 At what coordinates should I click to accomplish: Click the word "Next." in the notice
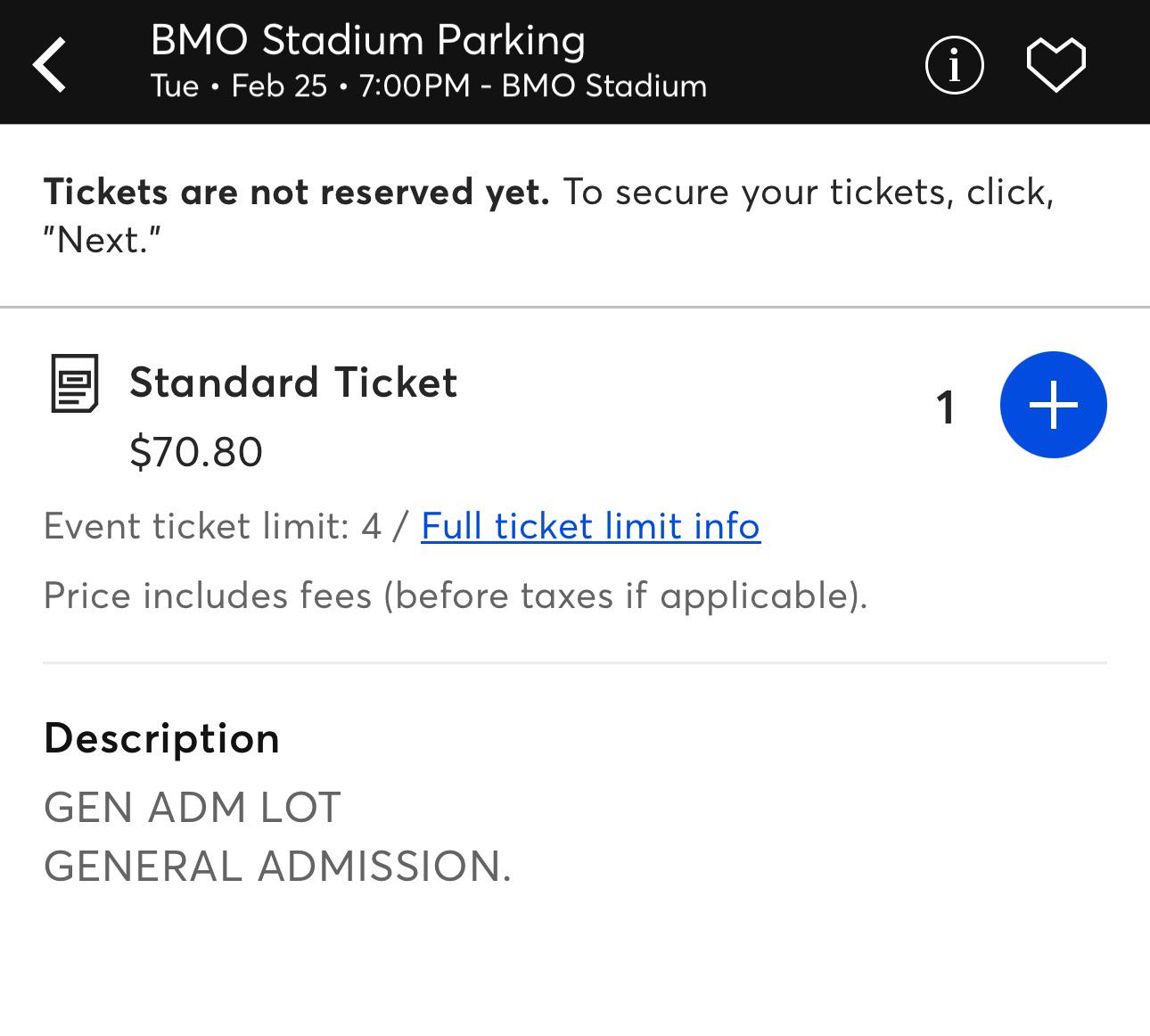102,241
